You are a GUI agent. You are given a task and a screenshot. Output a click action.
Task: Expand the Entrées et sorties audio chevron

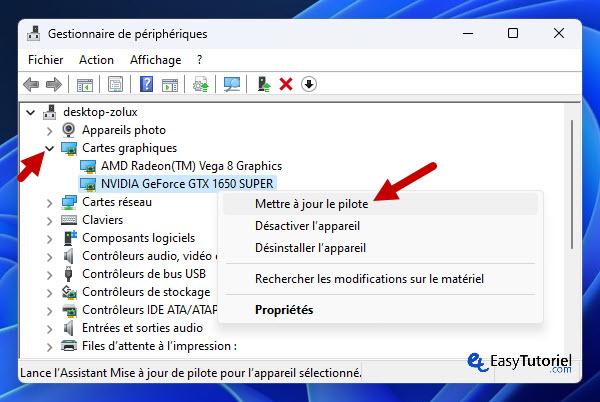[x=49, y=329]
